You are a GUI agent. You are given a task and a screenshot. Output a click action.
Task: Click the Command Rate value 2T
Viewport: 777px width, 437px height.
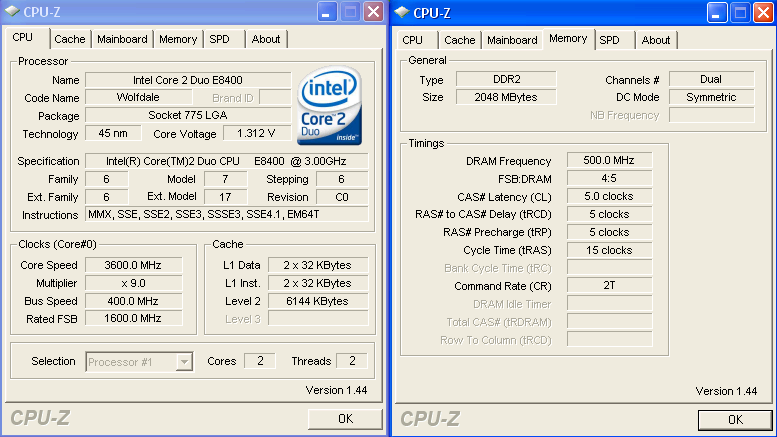pyautogui.click(x=609, y=286)
